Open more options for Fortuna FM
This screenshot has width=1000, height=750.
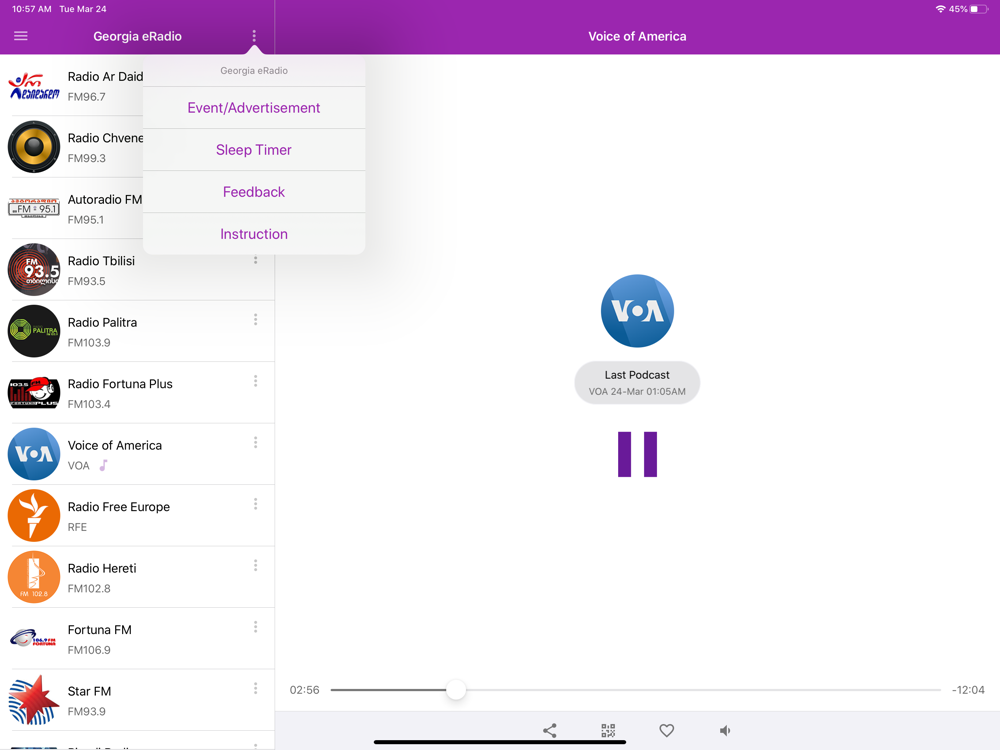[256, 627]
